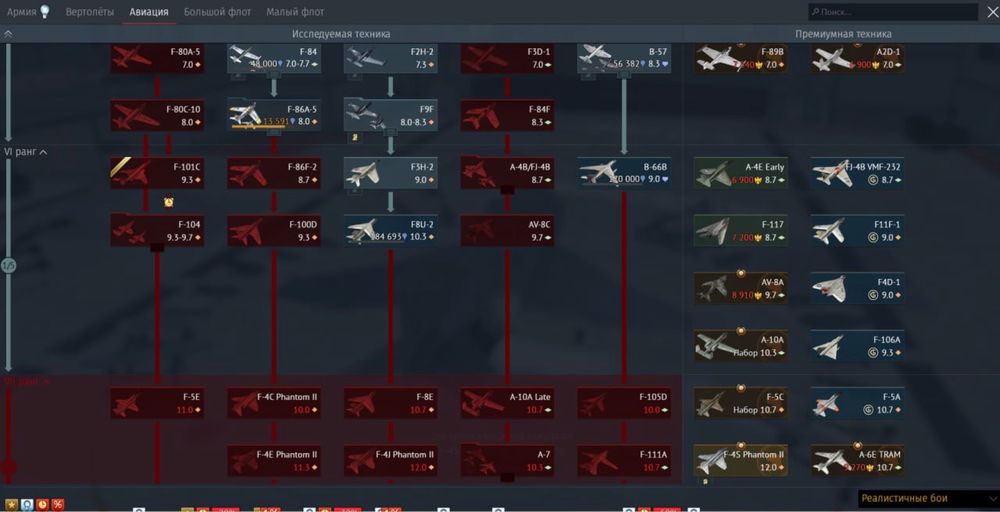1000x512 pixels.
Task: Click the blue round icon in bottom bar
Action: (26, 504)
